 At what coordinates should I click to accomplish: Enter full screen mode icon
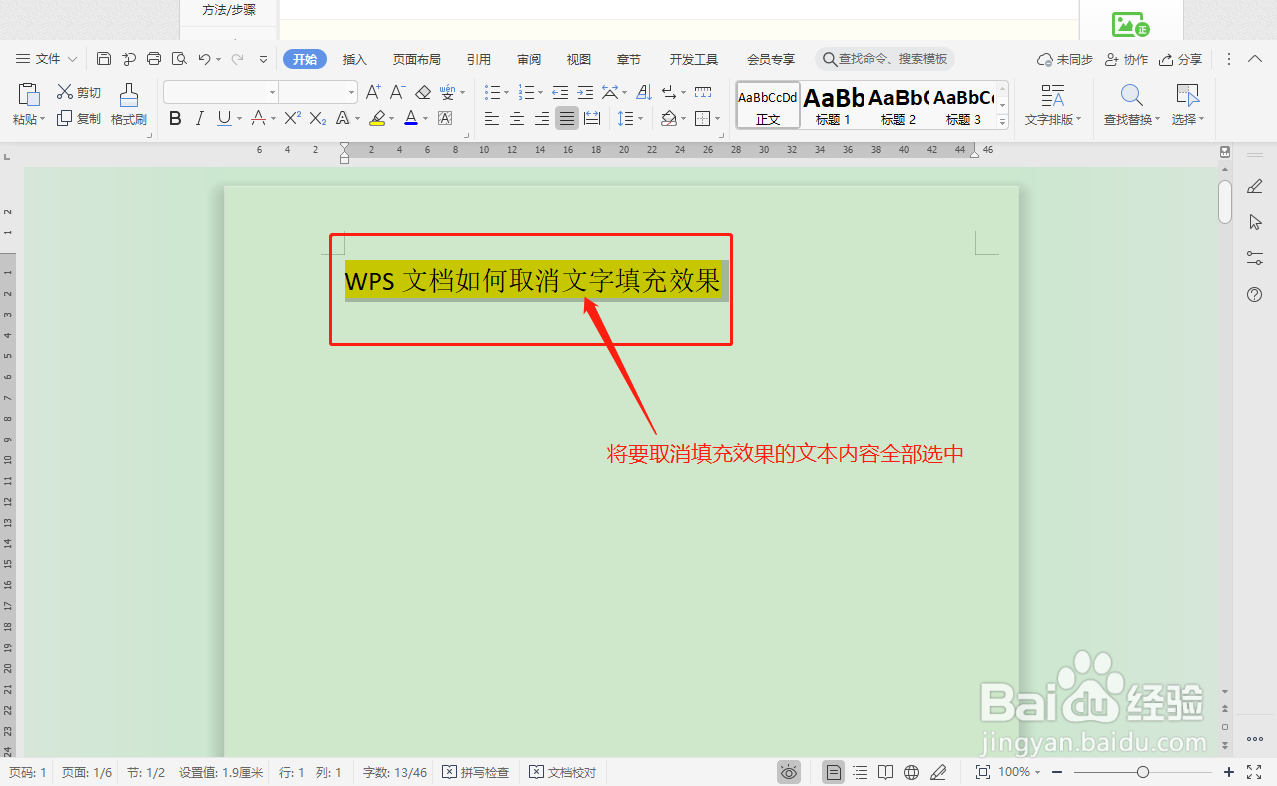(1255, 772)
